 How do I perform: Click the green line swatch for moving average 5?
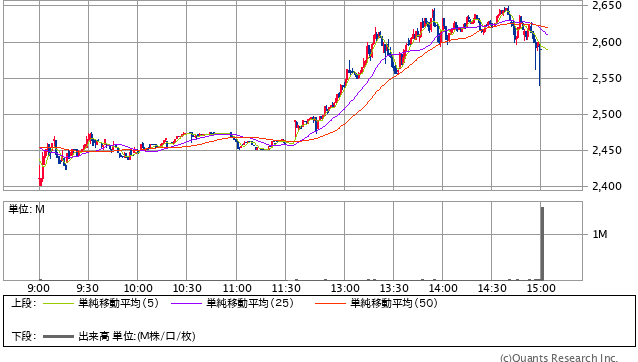pos(58,303)
